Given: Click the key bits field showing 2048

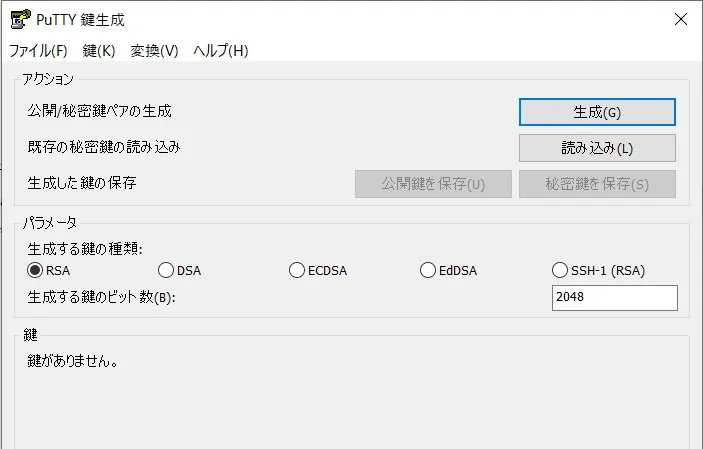Looking at the screenshot, I should click(x=615, y=298).
